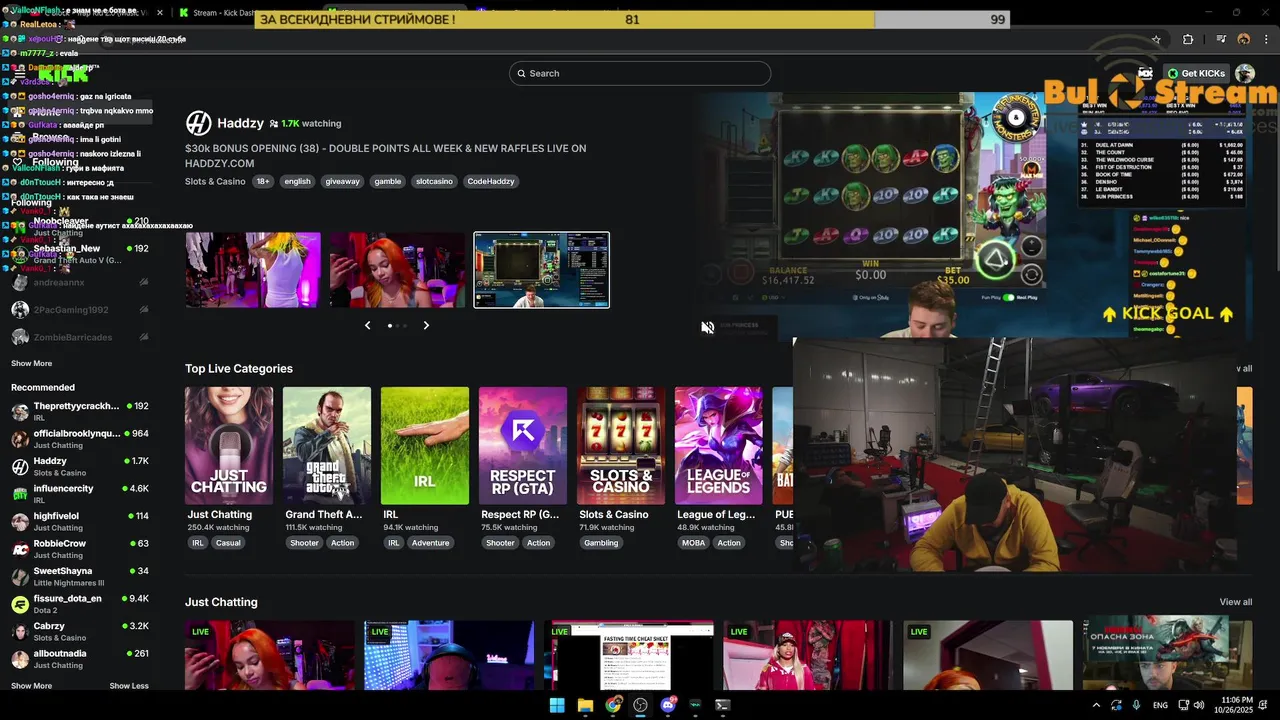Open the Chrome three-dot menu
Viewport: 1280px width, 720px height.
point(1267,39)
